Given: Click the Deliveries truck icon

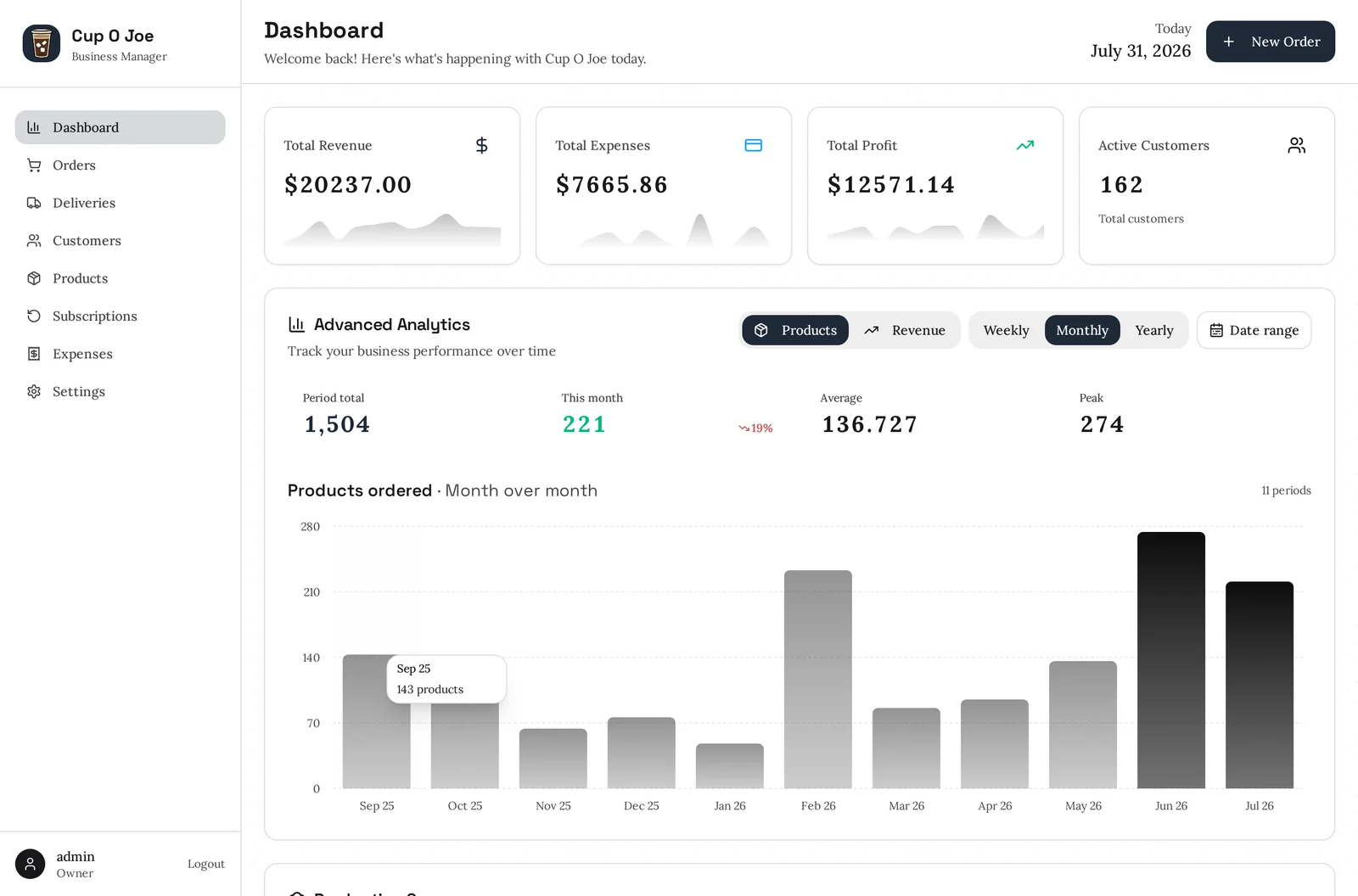Looking at the screenshot, I should point(34,203).
